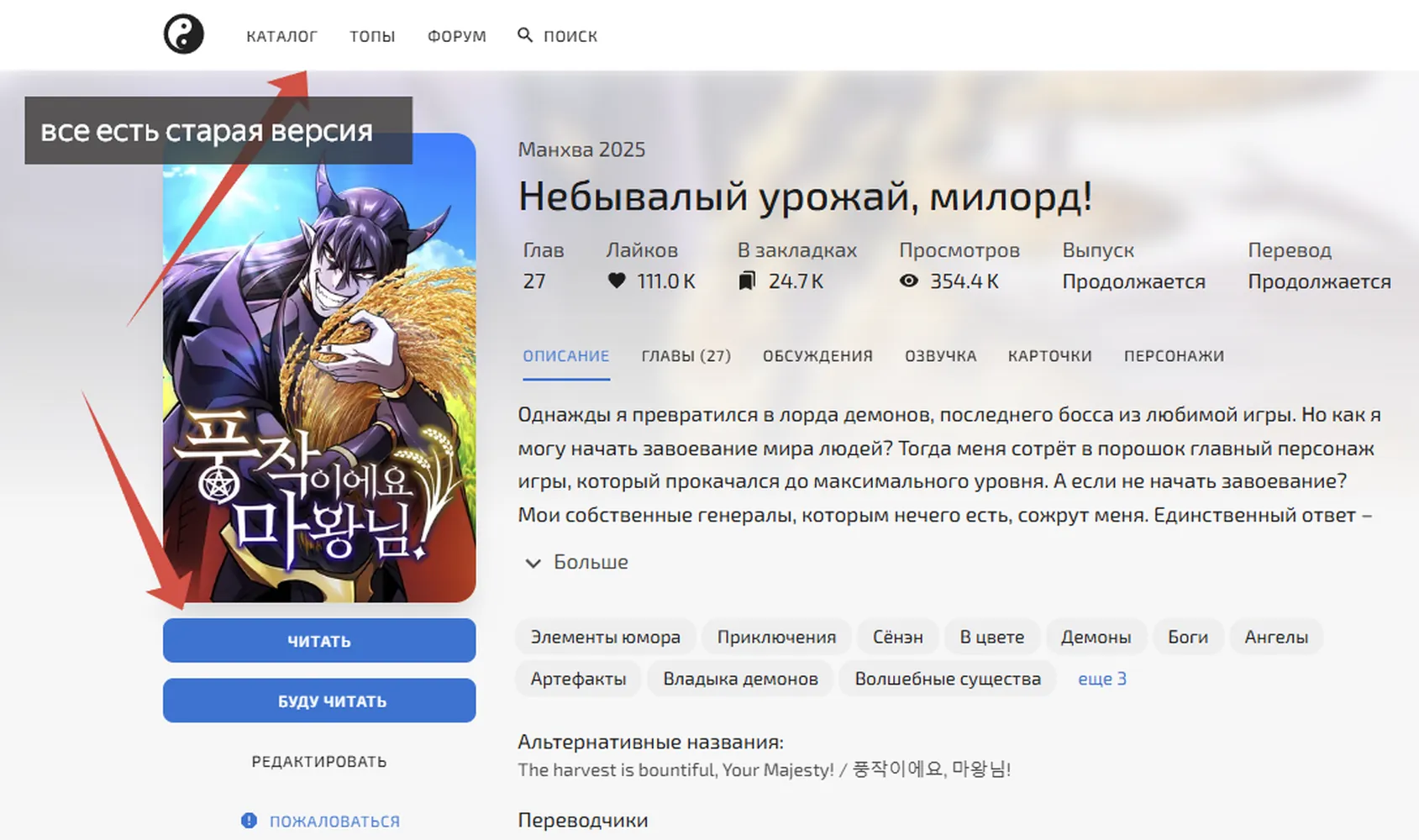Click the title Небывалый урожай, милорд!
1419x840 pixels.
pyautogui.click(x=805, y=197)
